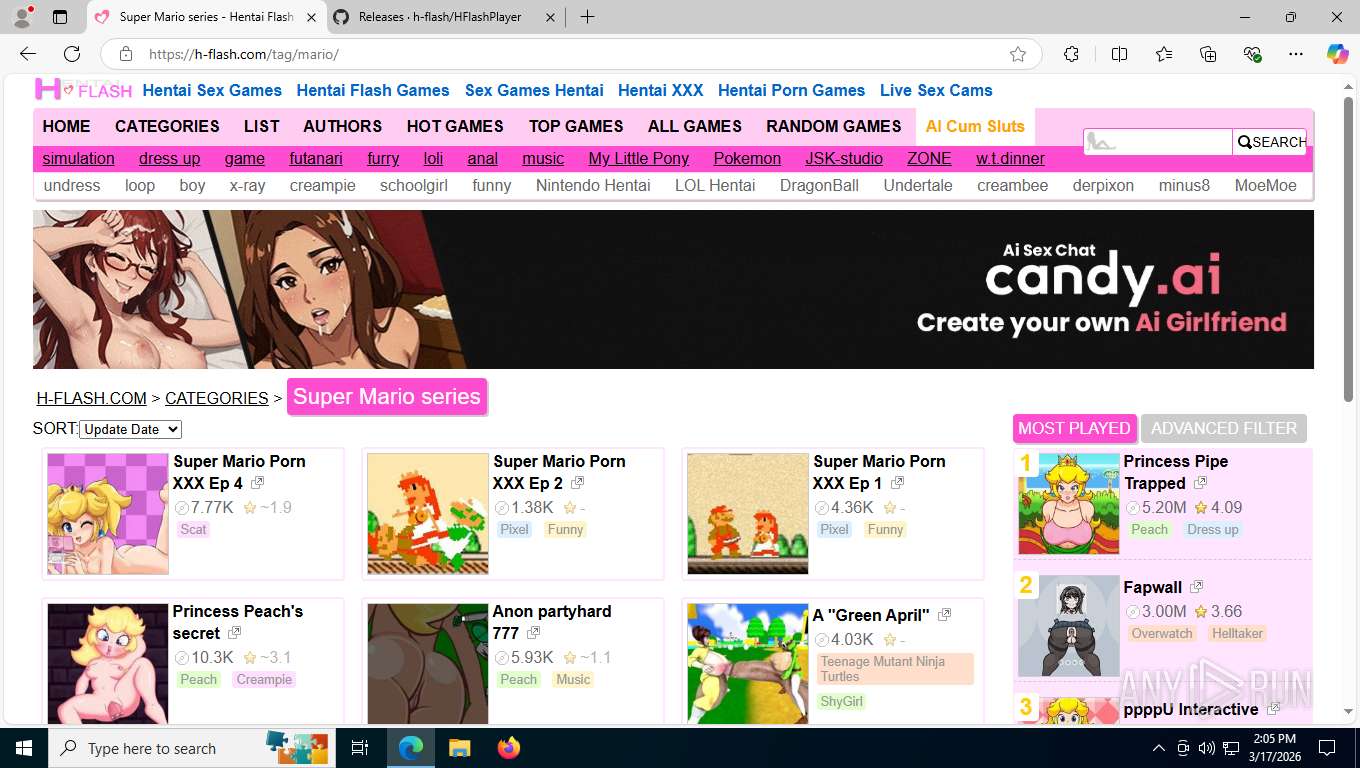View site information lock icon
The width and height of the screenshot is (1360, 768).
[x=126, y=54]
